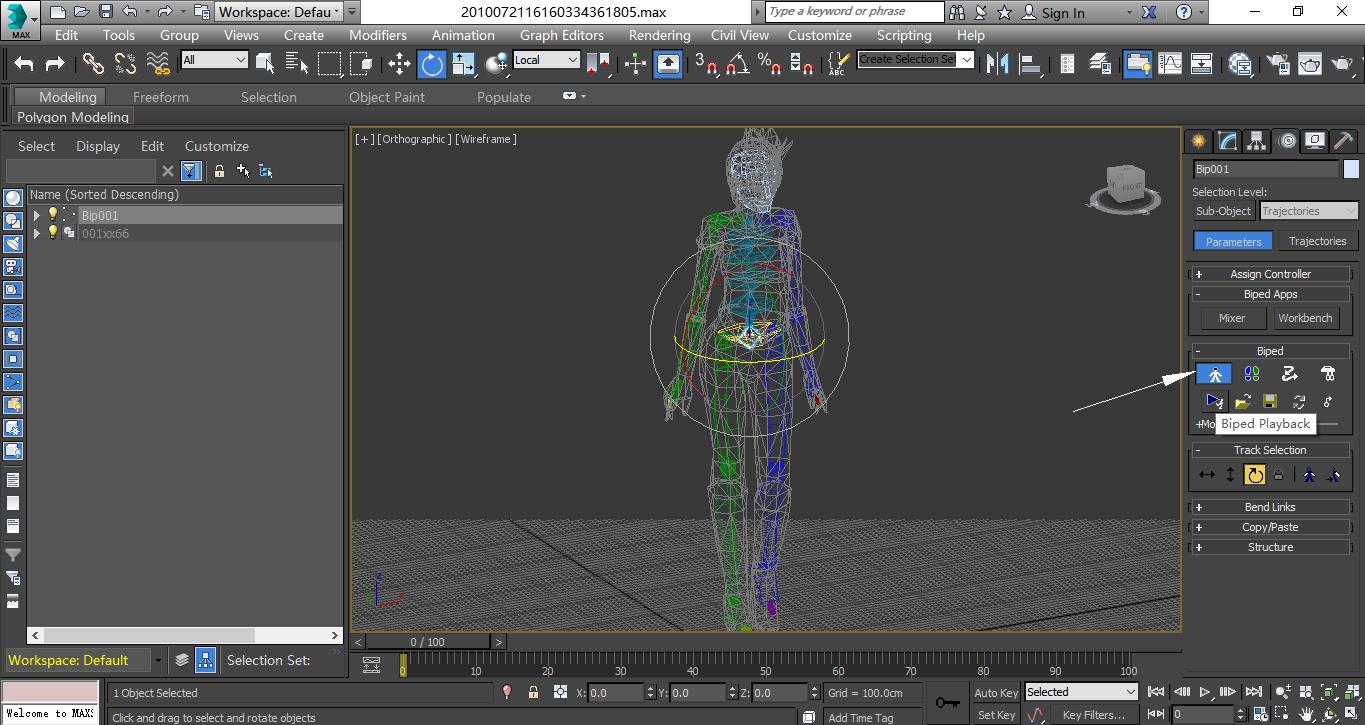The width and height of the screenshot is (1365, 725).
Task: Expand the Structure rollout
Action: pos(1270,547)
